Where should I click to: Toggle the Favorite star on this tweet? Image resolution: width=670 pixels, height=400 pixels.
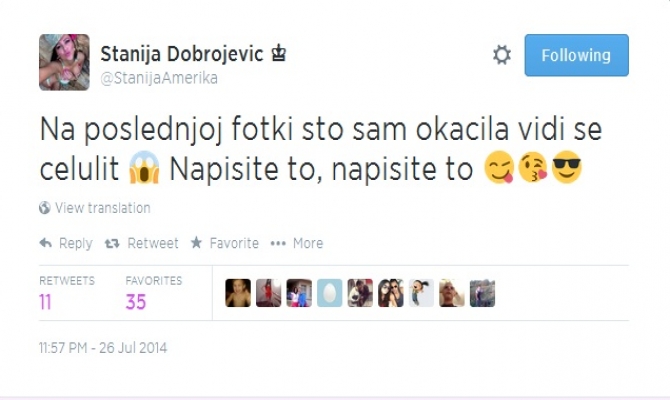coord(224,243)
